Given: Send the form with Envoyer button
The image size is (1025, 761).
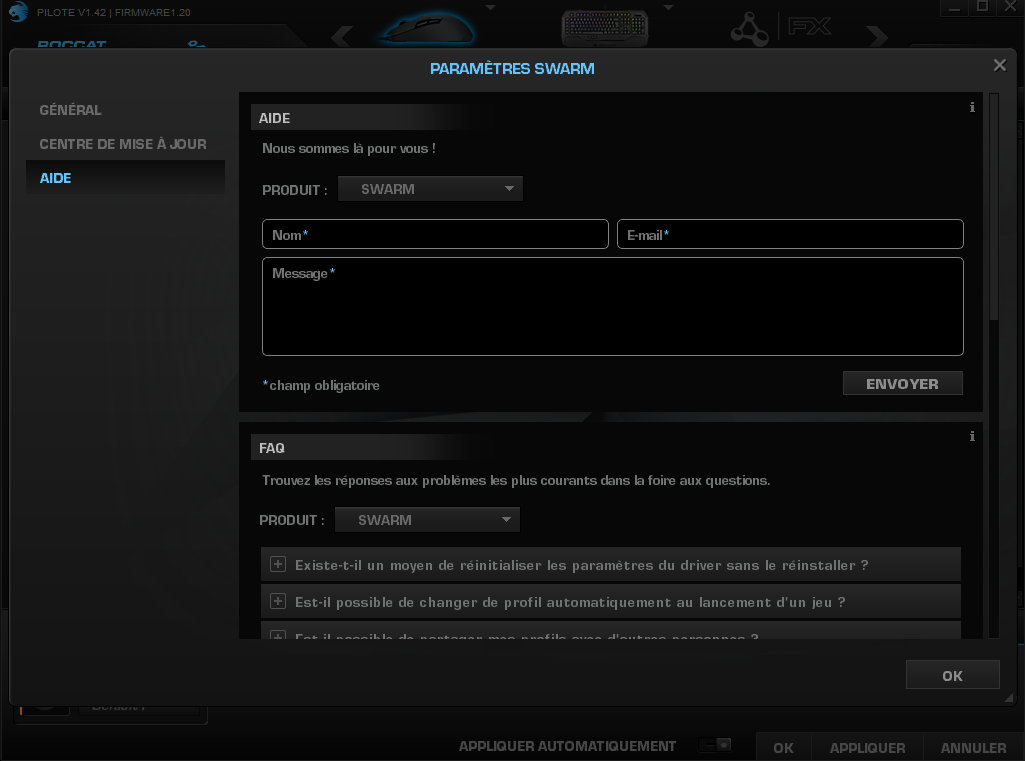Looking at the screenshot, I should pyautogui.click(x=903, y=384).
